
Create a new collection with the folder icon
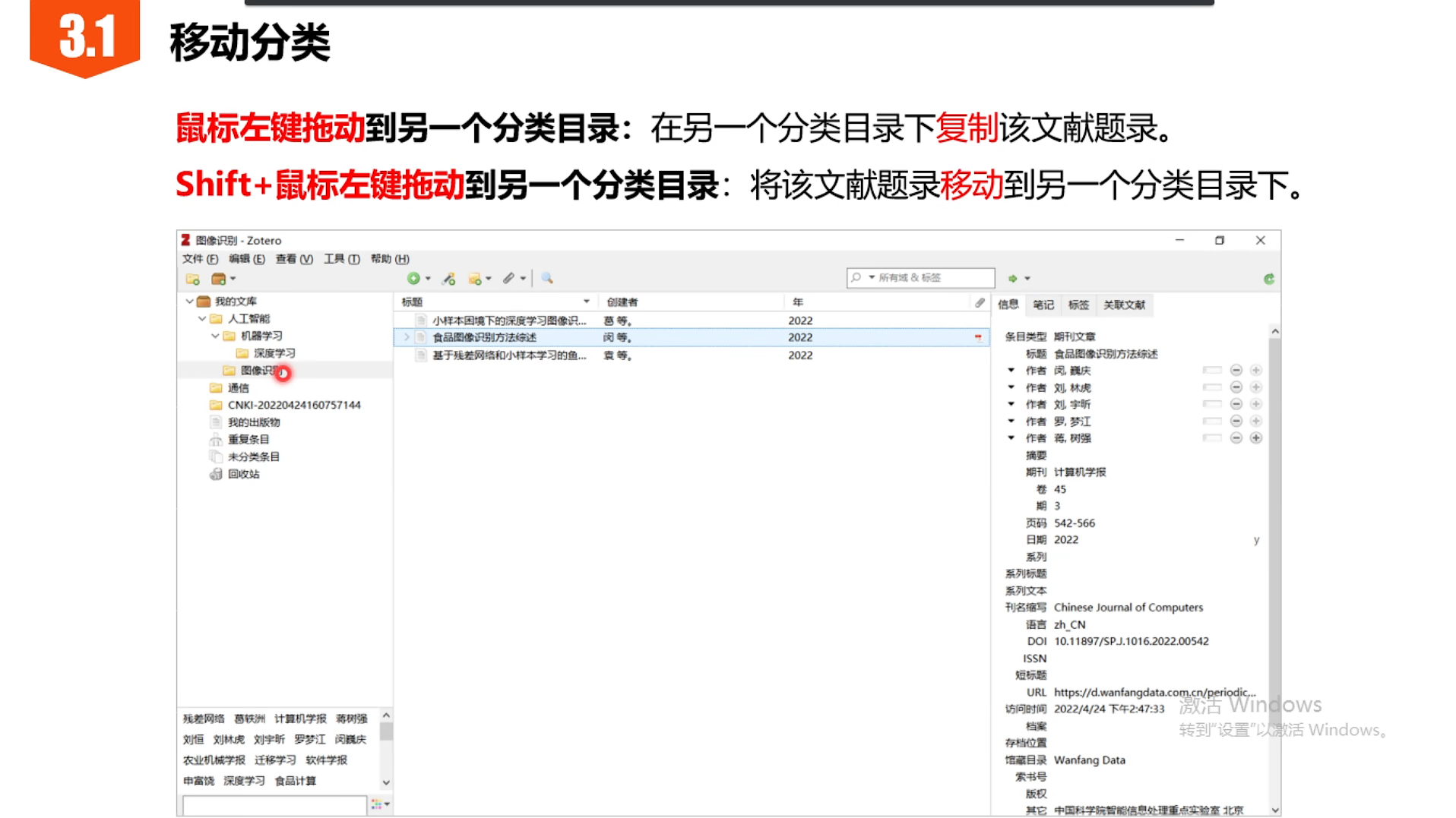(x=191, y=278)
